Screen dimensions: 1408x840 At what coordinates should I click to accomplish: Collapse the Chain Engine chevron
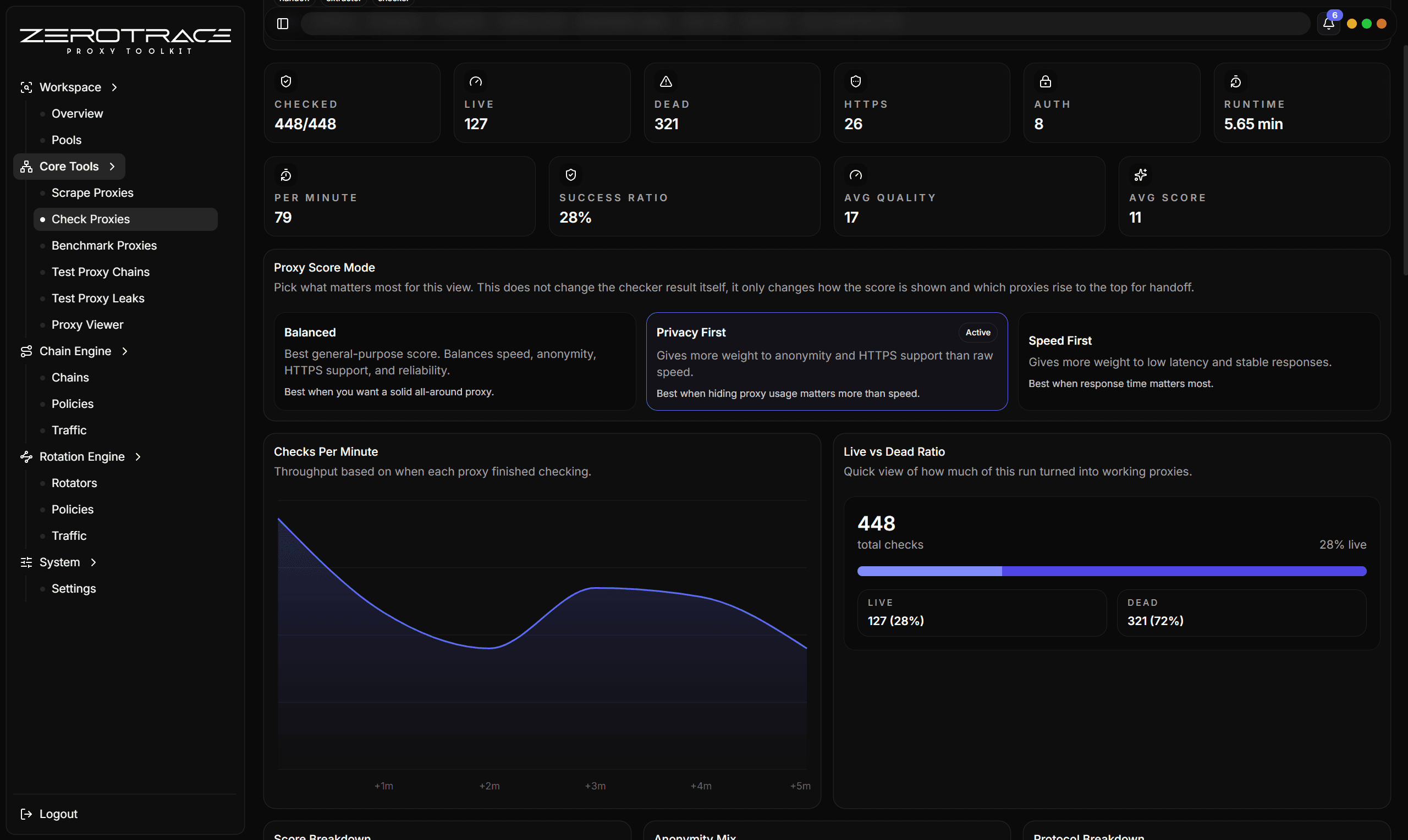pos(124,351)
